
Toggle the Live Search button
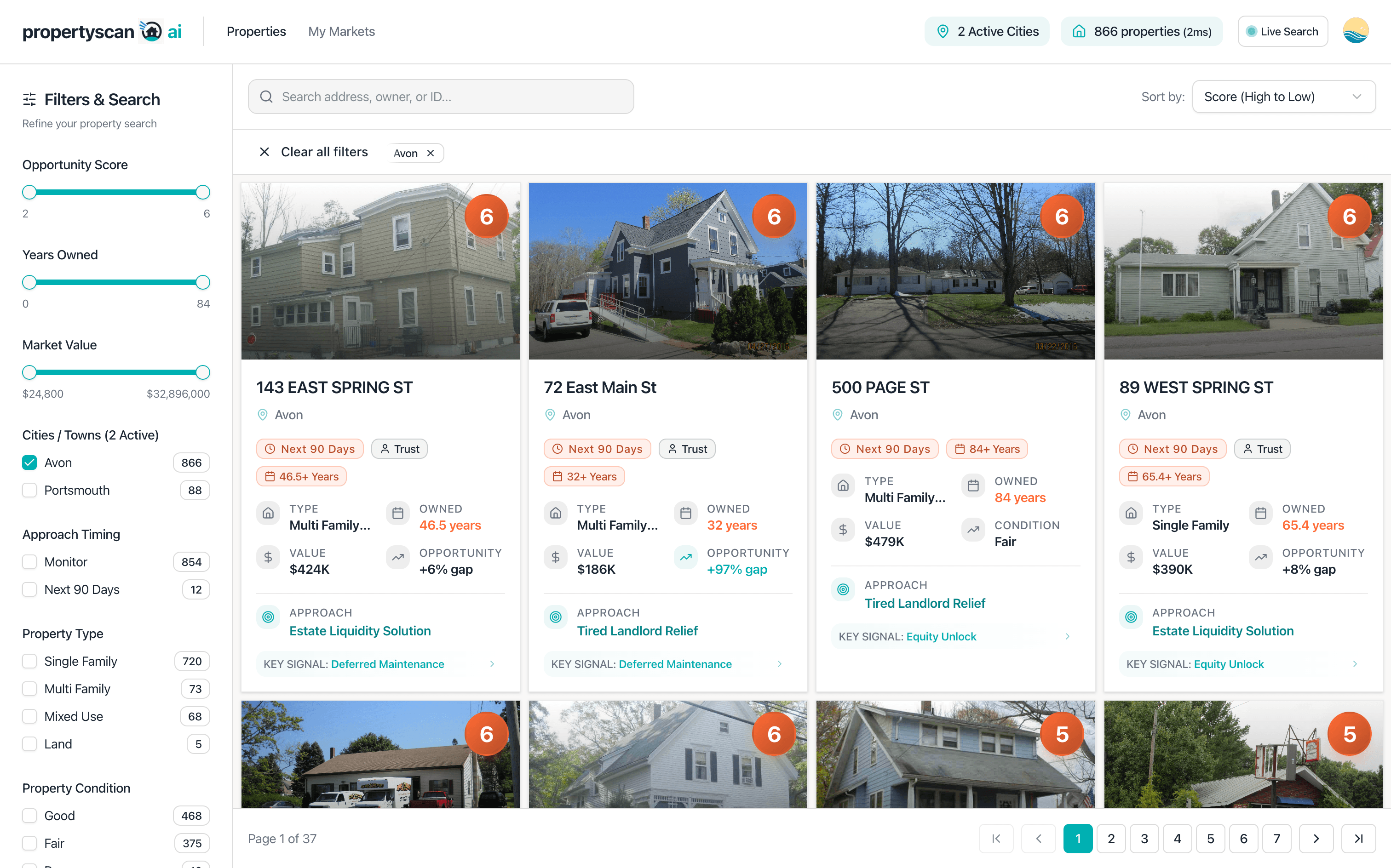[x=1282, y=32]
